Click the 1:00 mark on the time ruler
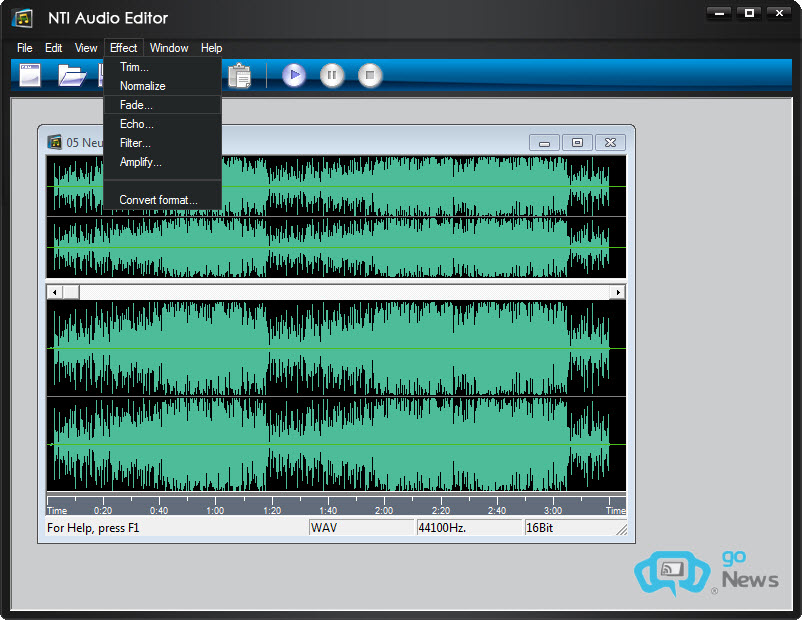This screenshot has height=620, width=802. click(215, 511)
